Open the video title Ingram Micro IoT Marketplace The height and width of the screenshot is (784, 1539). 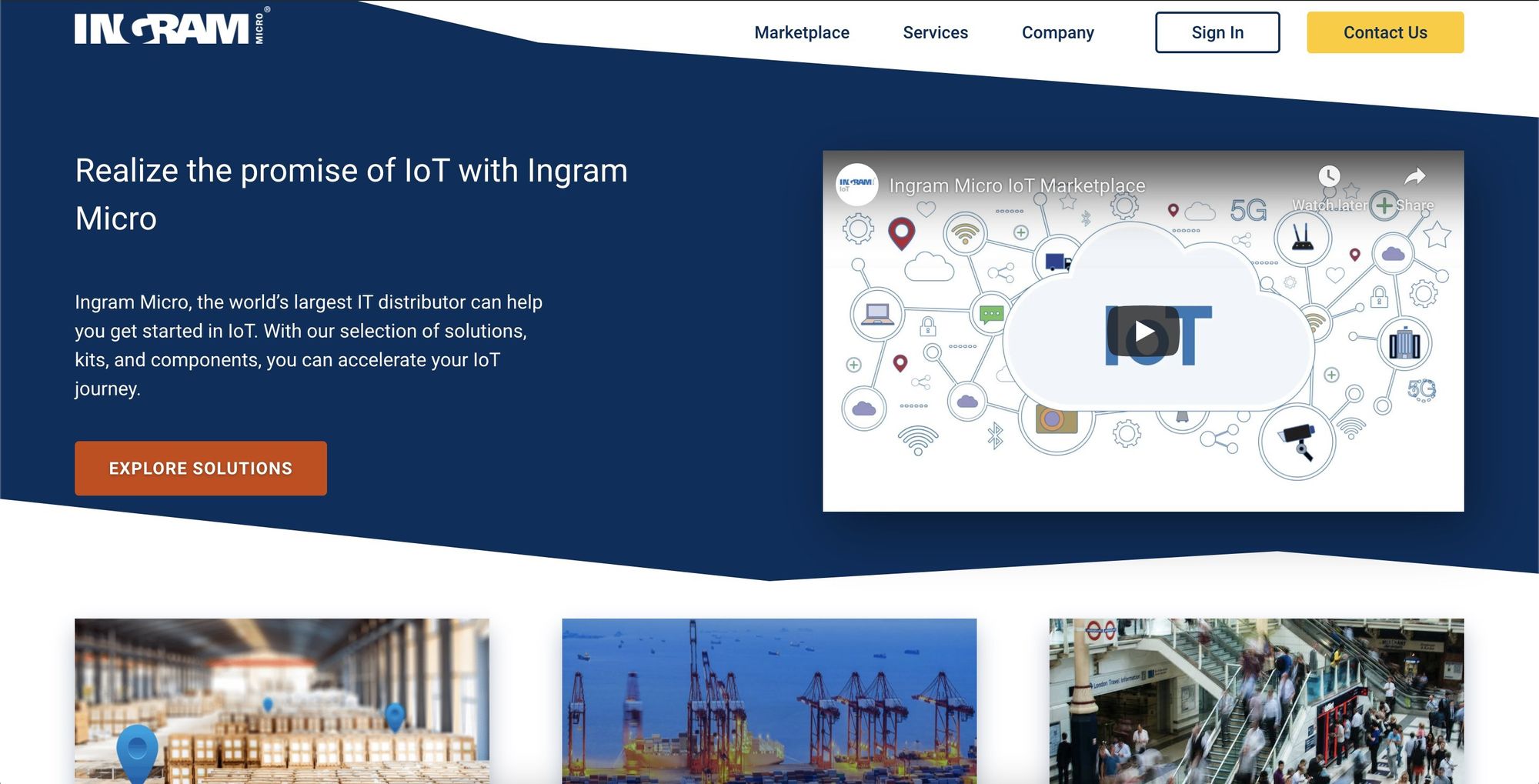1017,185
